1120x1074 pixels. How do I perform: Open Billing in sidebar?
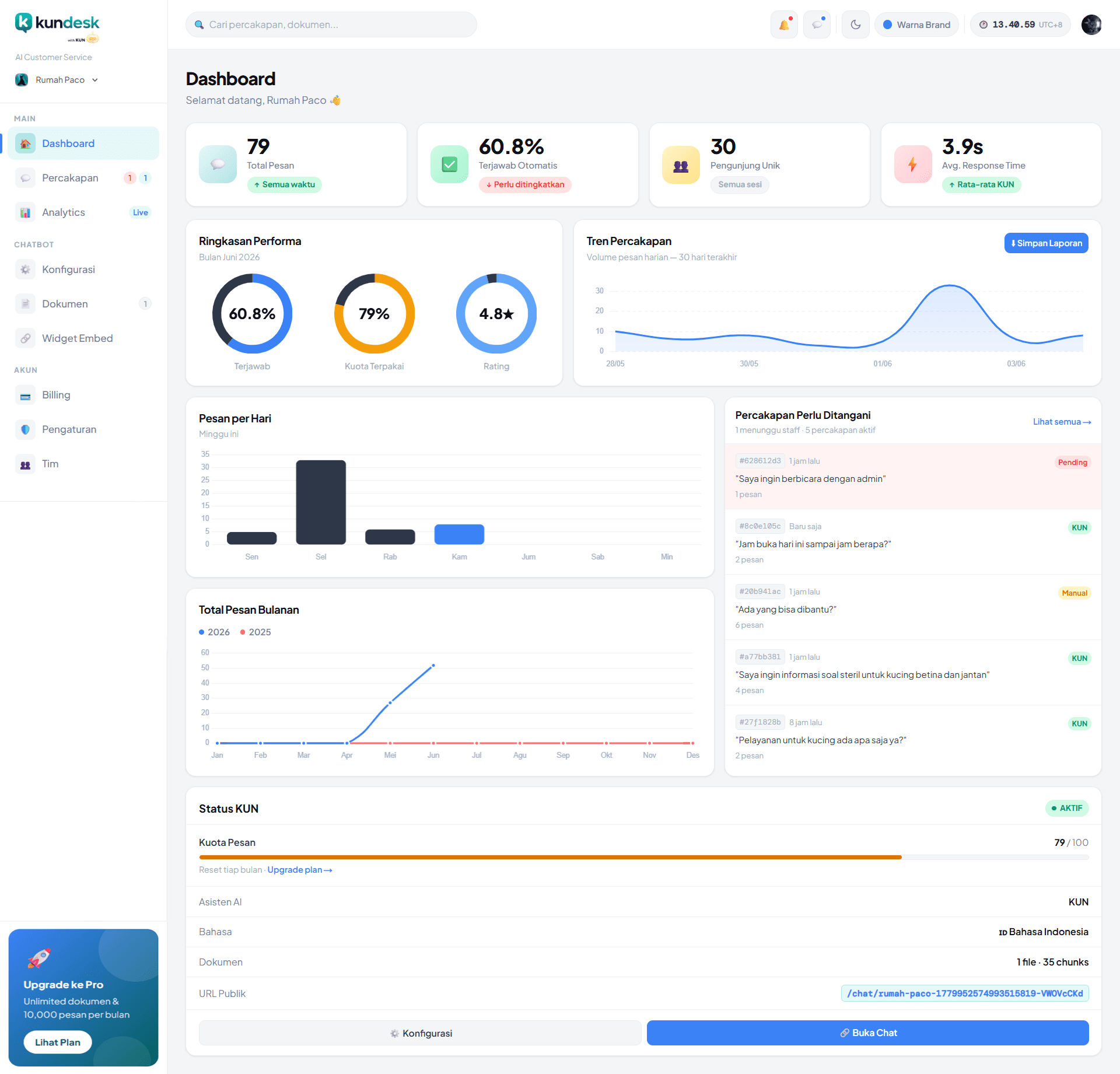[83, 395]
